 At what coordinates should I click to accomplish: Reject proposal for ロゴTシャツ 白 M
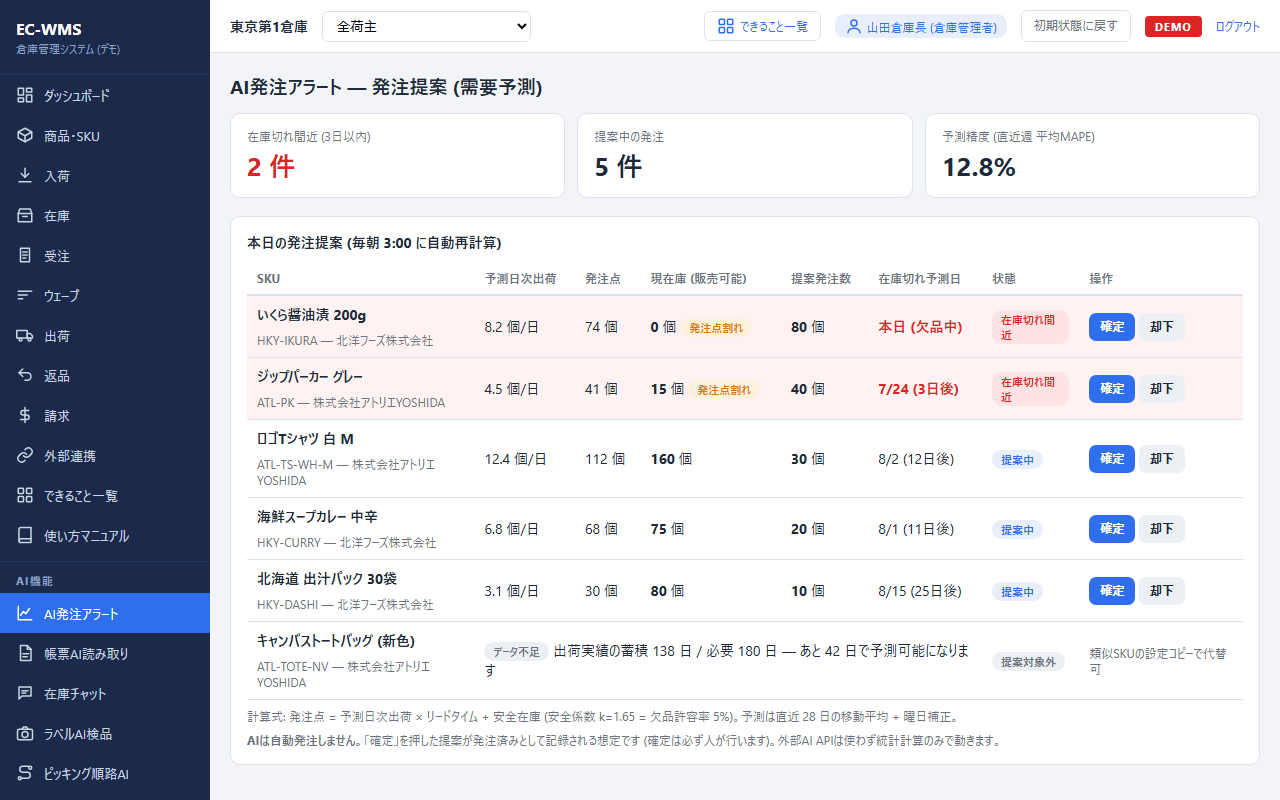tap(1162, 459)
